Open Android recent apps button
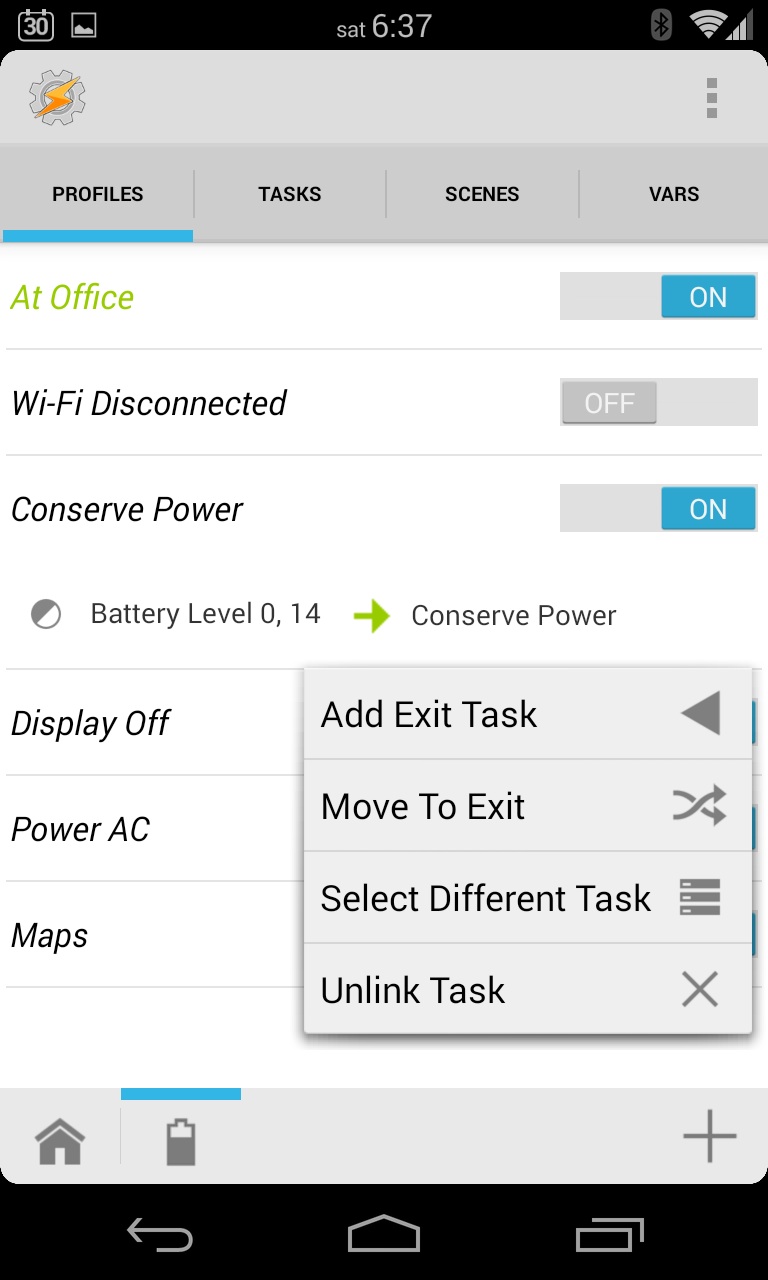Image resolution: width=768 pixels, height=1280 pixels. pyautogui.click(x=609, y=1235)
